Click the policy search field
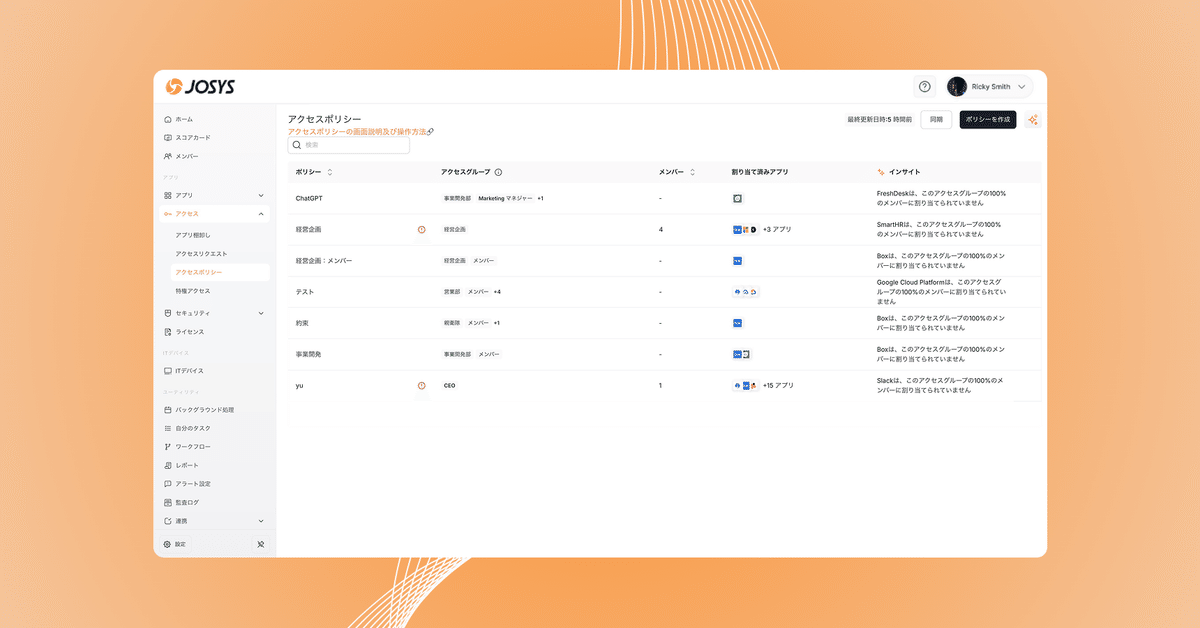Viewport: 1200px width, 628px height. tap(349, 145)
